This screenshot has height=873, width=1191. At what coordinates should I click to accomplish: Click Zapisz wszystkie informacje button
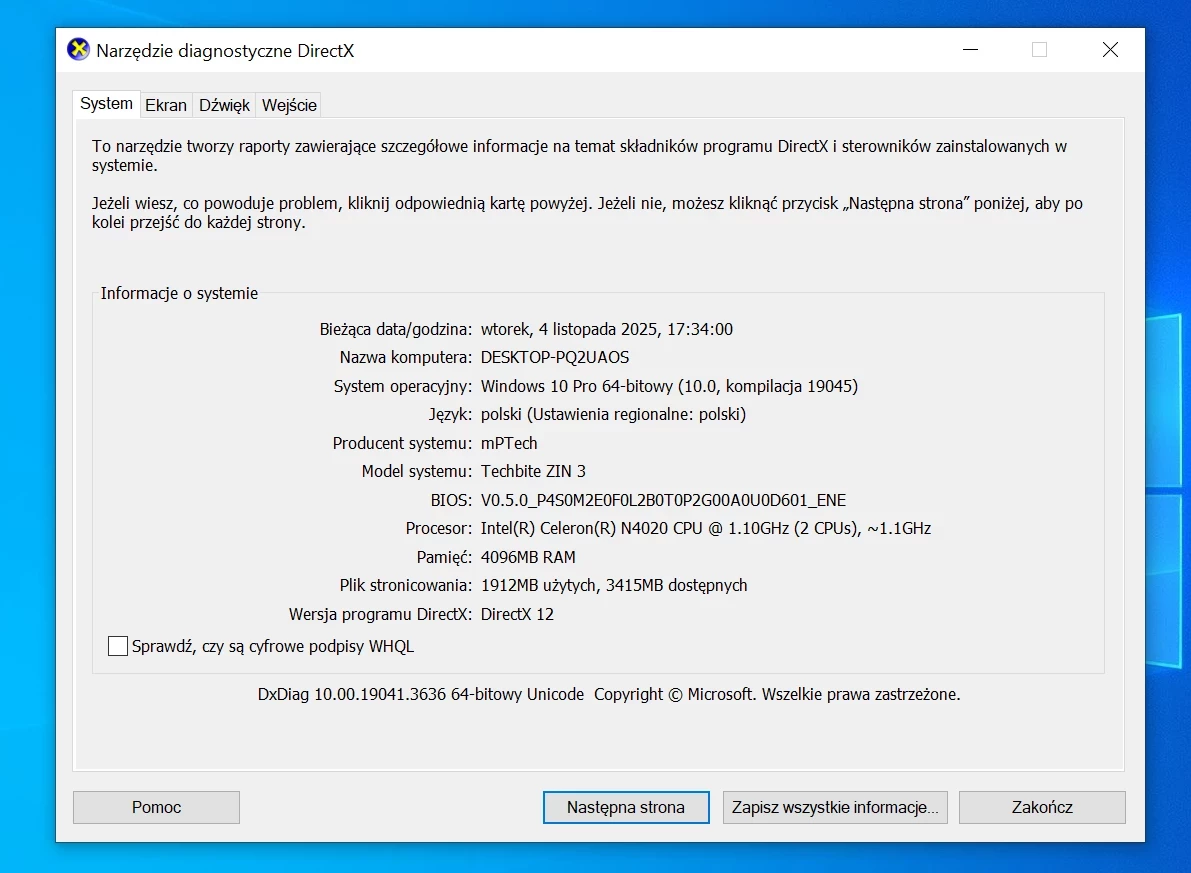pyautogui.click(x=835, y=807)
